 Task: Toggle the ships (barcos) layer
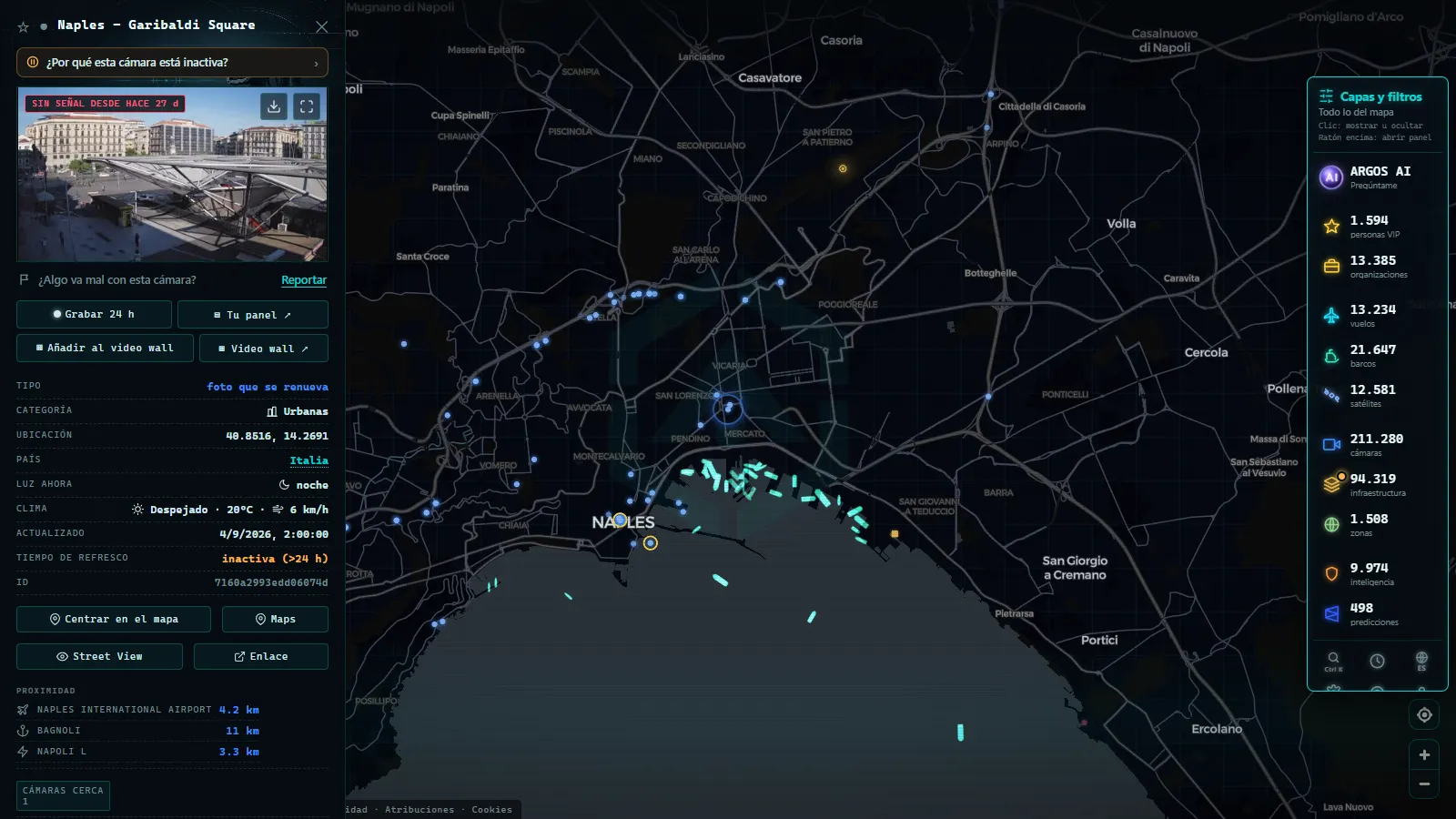(1377, 355)
